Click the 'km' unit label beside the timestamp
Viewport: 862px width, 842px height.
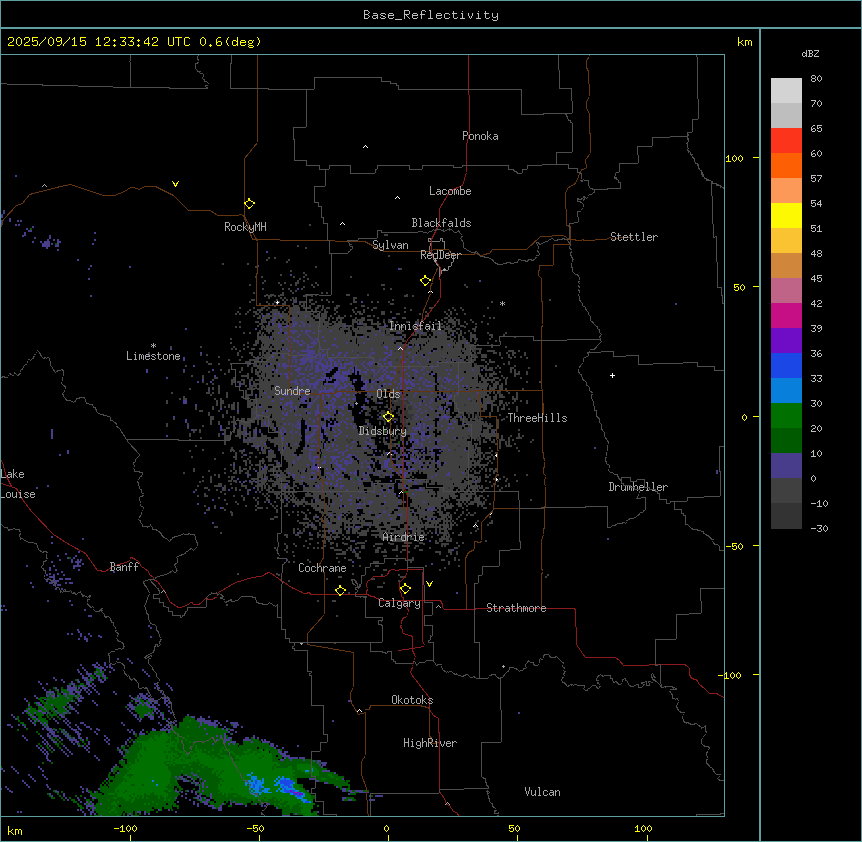pyautogui.click(x=744, y=42)
